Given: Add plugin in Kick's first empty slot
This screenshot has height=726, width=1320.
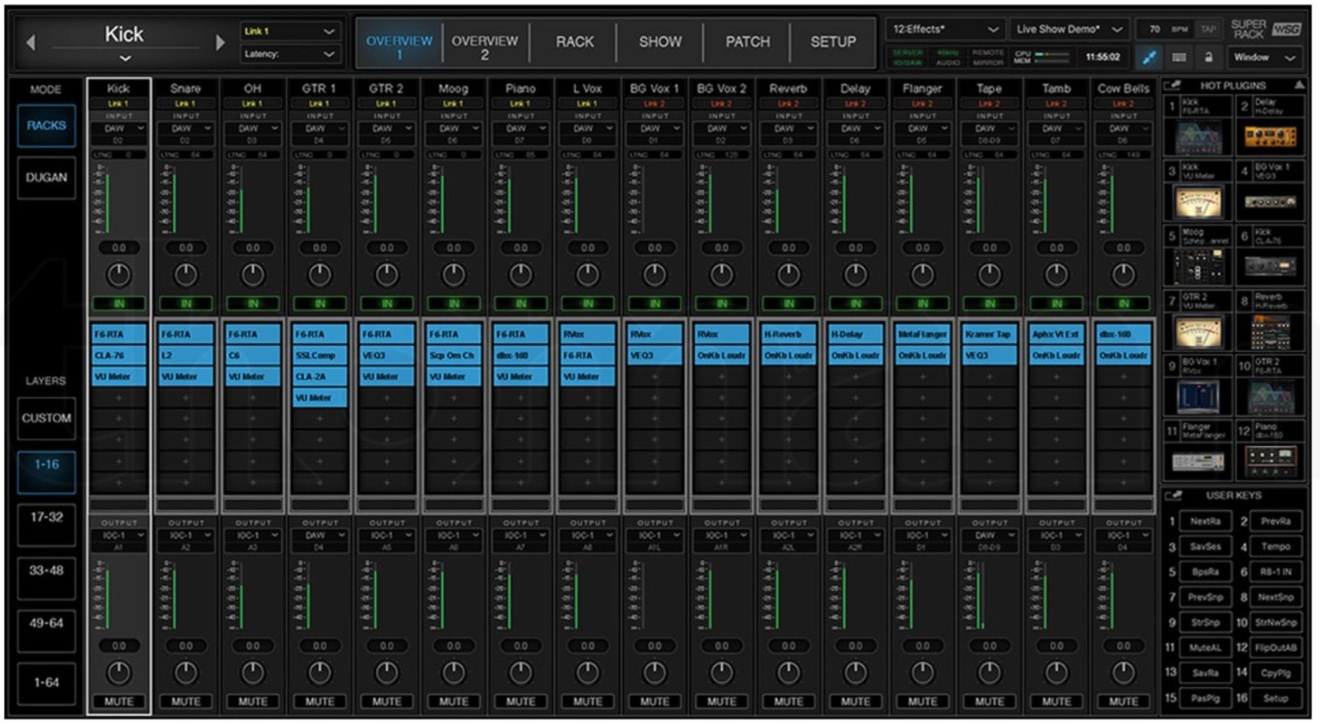Looking at the screenshot, I should click(118, 397).
